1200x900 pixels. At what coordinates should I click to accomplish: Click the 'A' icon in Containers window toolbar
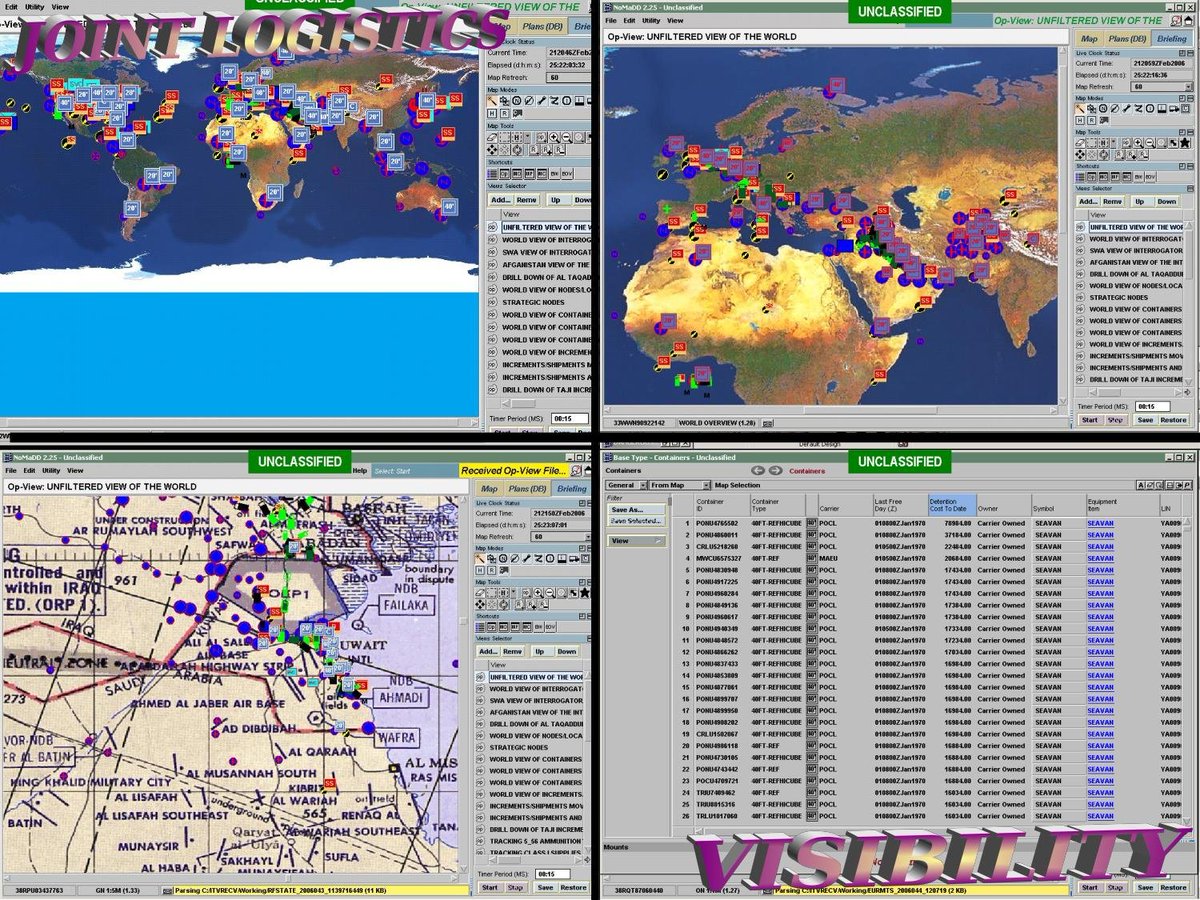(1141, 485)
